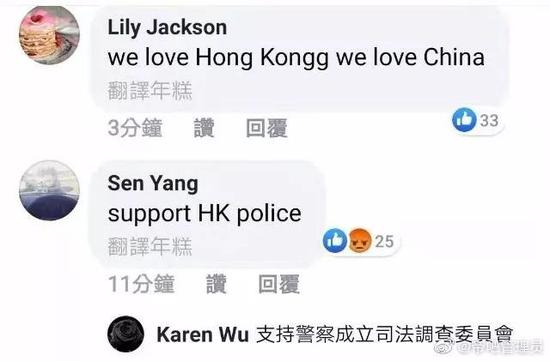Visit Karen Wu's profile name link
The height and width of the screenshot is (361, 550).
203,334
